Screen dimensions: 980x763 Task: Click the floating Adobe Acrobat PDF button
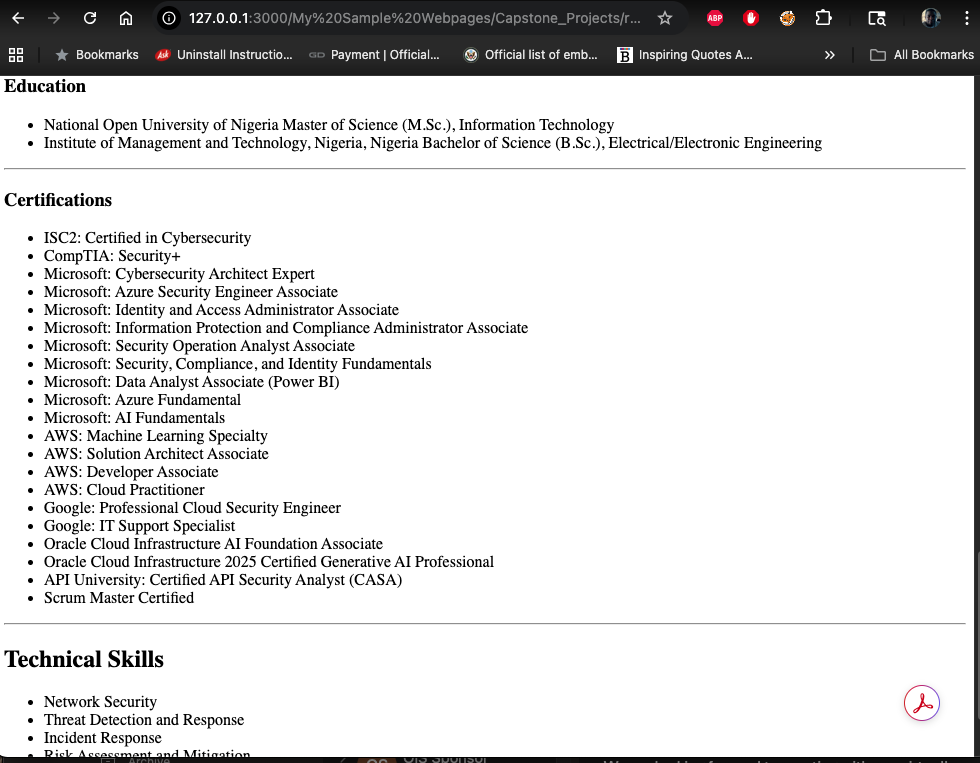pos(921,703)
